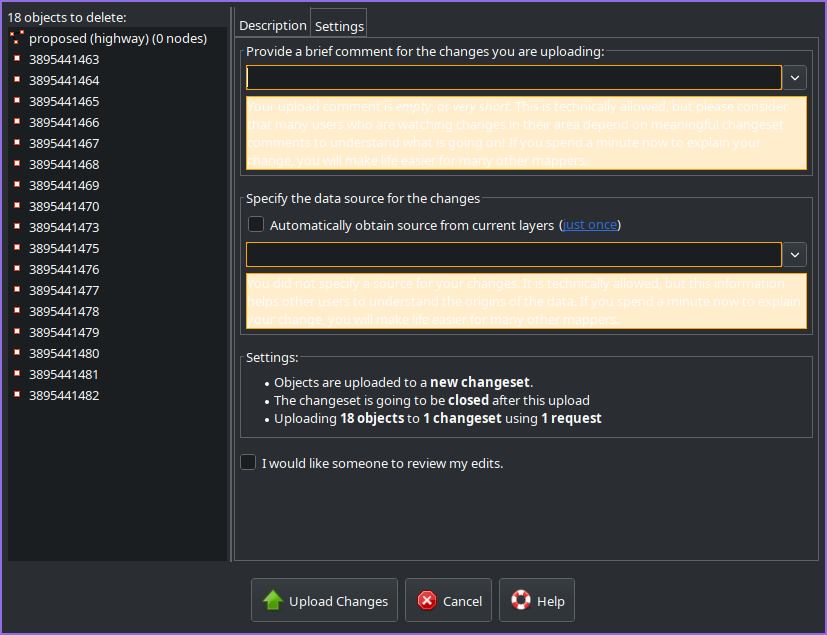Click node icon next to 3895441476

click(x=17, y=269)
